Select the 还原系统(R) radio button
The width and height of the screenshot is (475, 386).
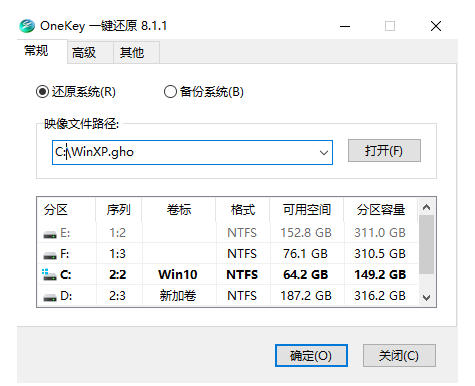pyautogui.click(x=42, y=91)
